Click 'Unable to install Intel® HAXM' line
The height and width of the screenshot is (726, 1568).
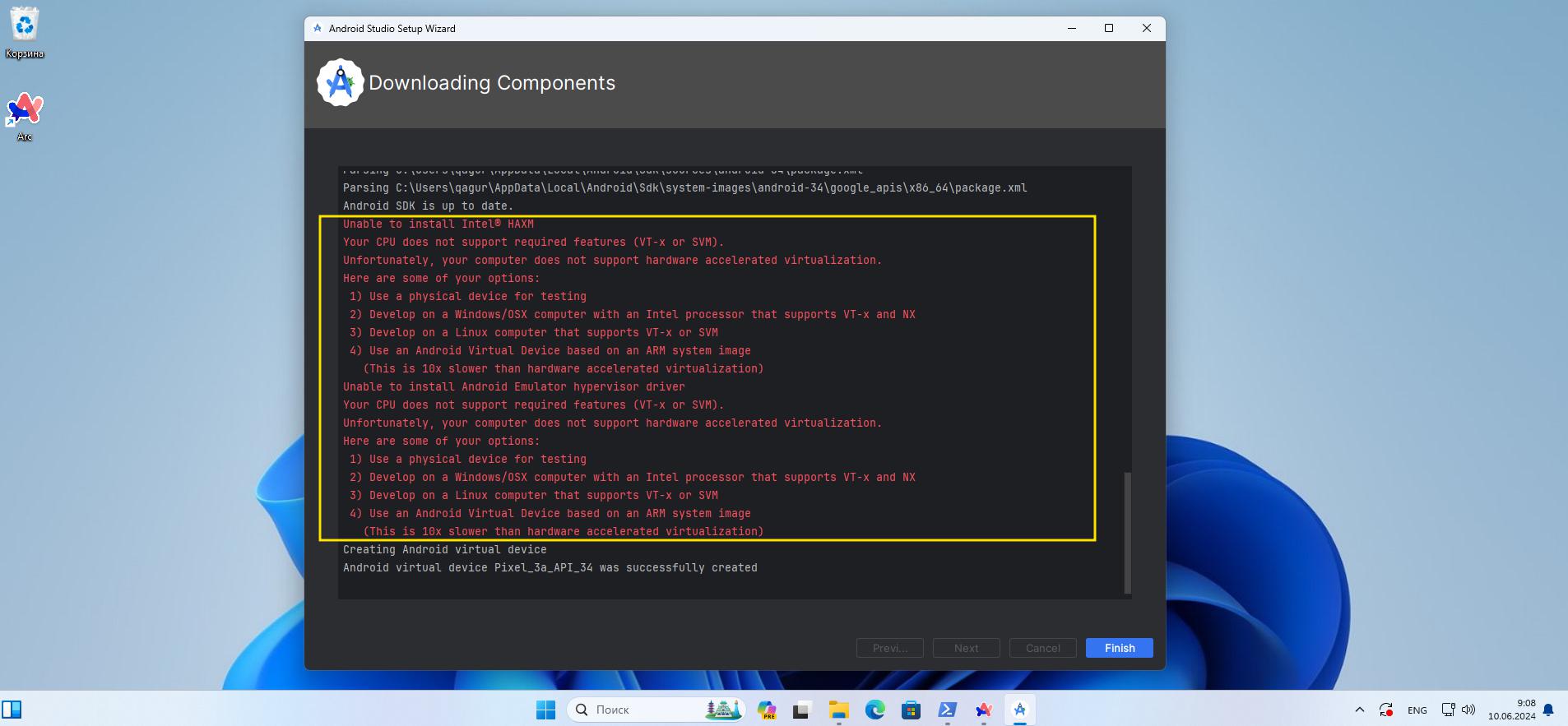point(438,224)
